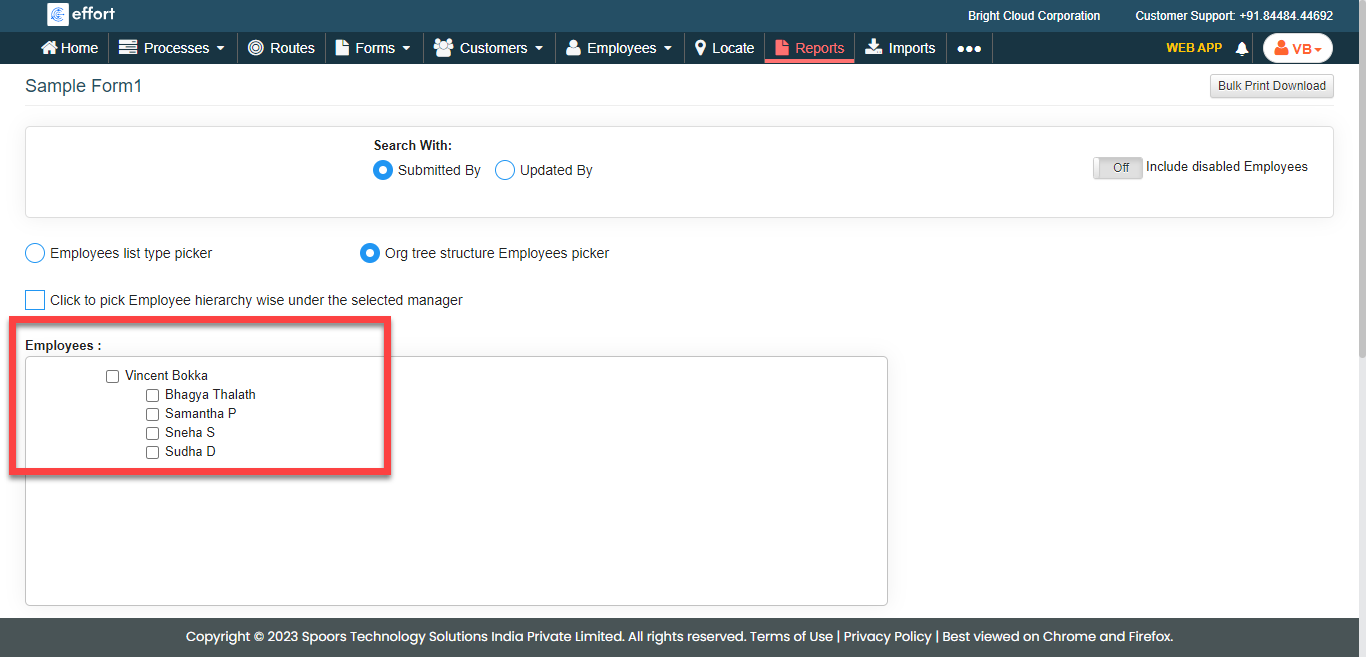Expand the Processes dropdown menu
1366x657 pixels.
pyautogui.click(x=173, y=48)
